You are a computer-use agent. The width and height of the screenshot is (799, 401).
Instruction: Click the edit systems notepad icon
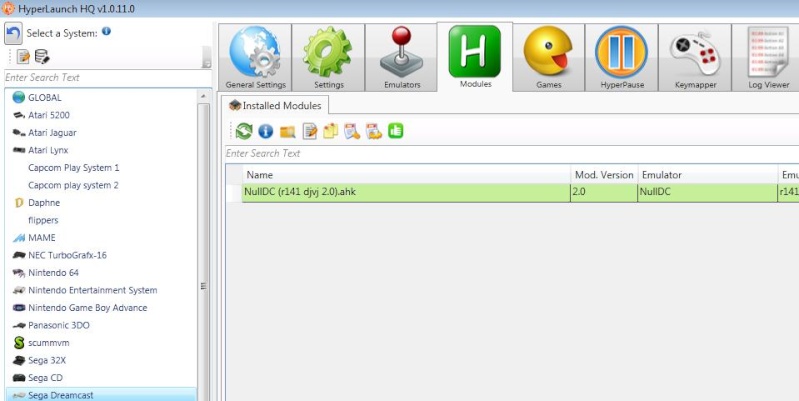point(23,57)
